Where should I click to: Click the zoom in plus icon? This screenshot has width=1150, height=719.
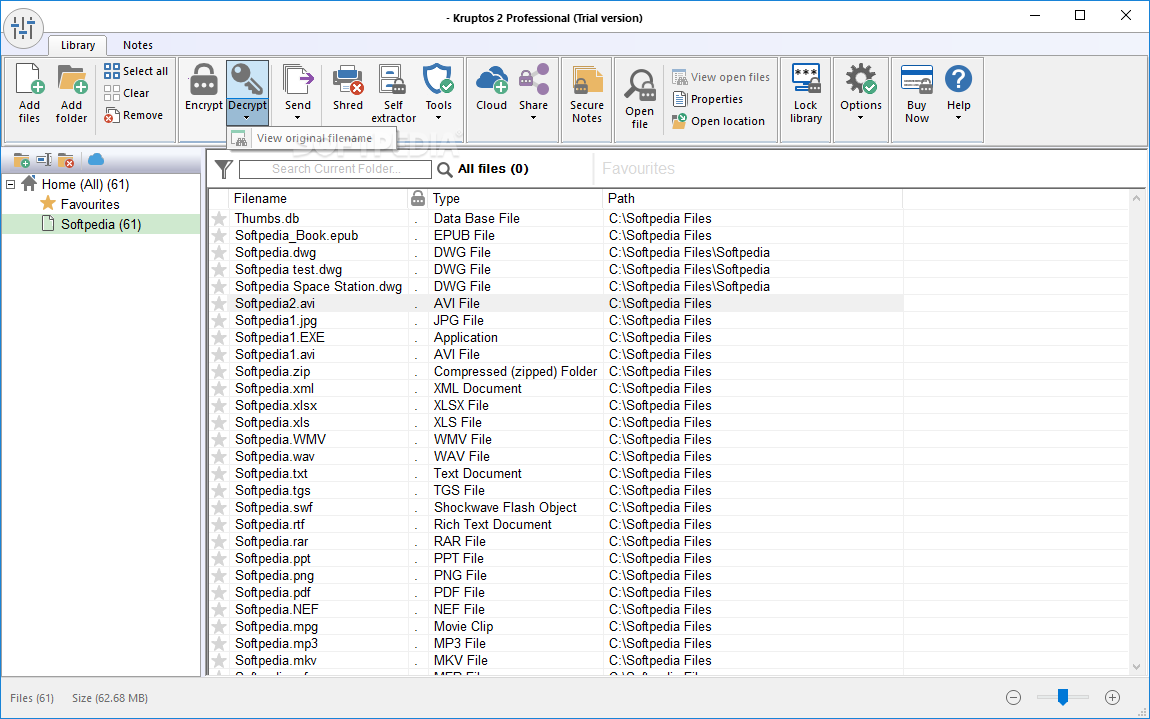[x=1113, y=698]
